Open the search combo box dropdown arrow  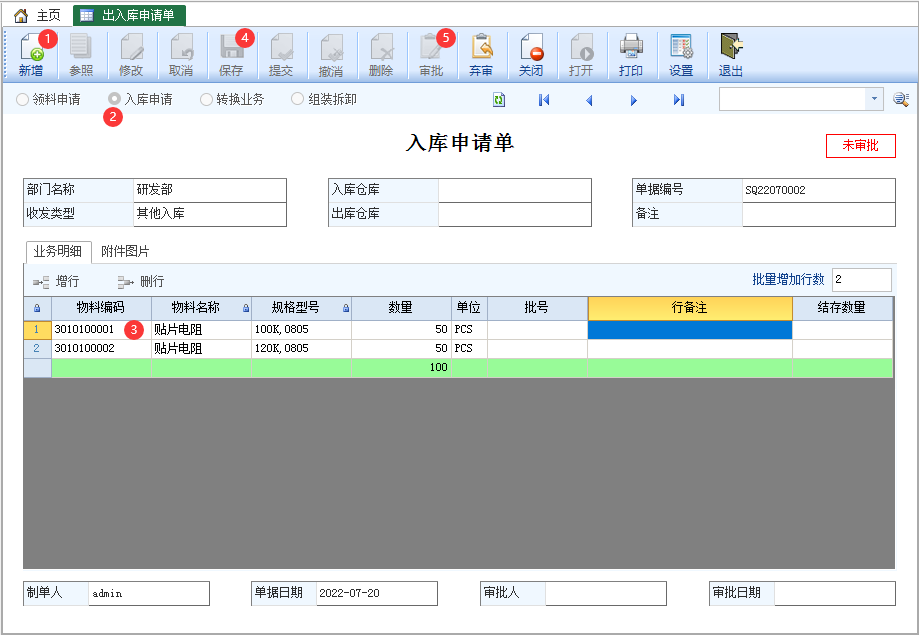tap(874, 99)
